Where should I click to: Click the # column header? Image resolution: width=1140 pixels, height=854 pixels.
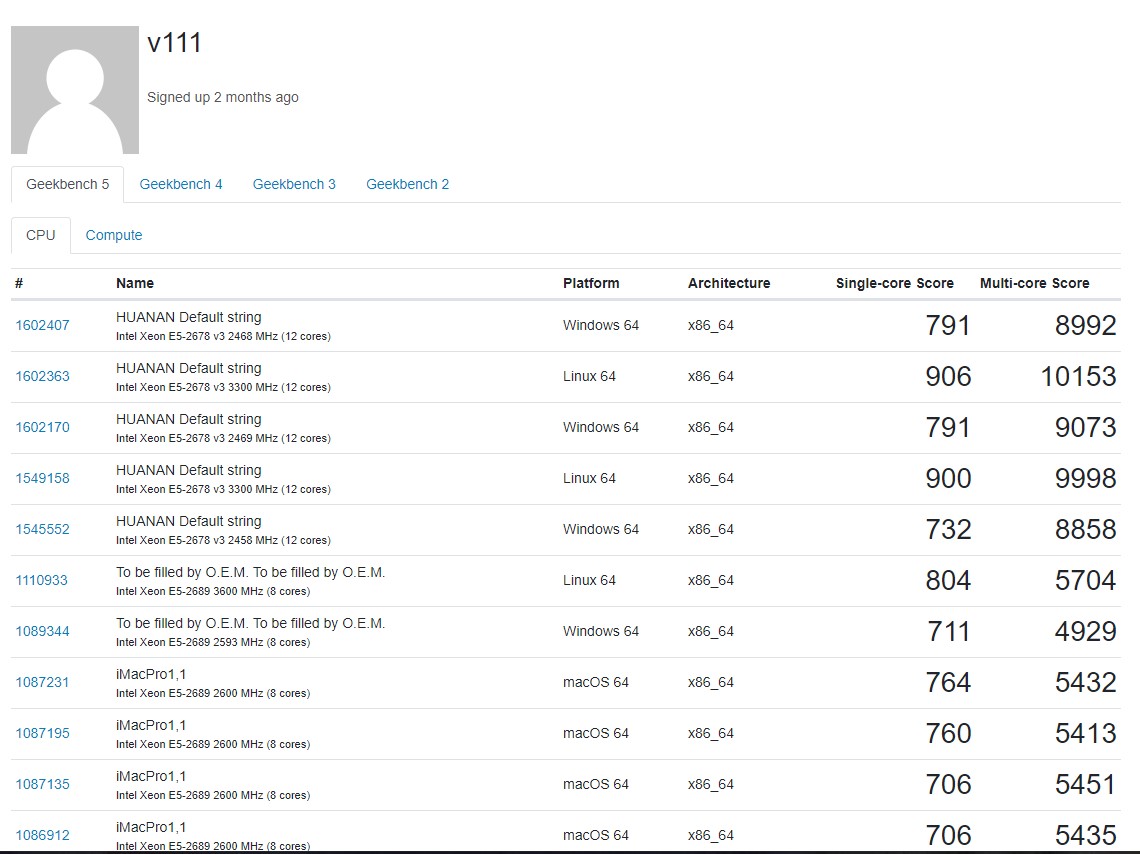[19, 283]
